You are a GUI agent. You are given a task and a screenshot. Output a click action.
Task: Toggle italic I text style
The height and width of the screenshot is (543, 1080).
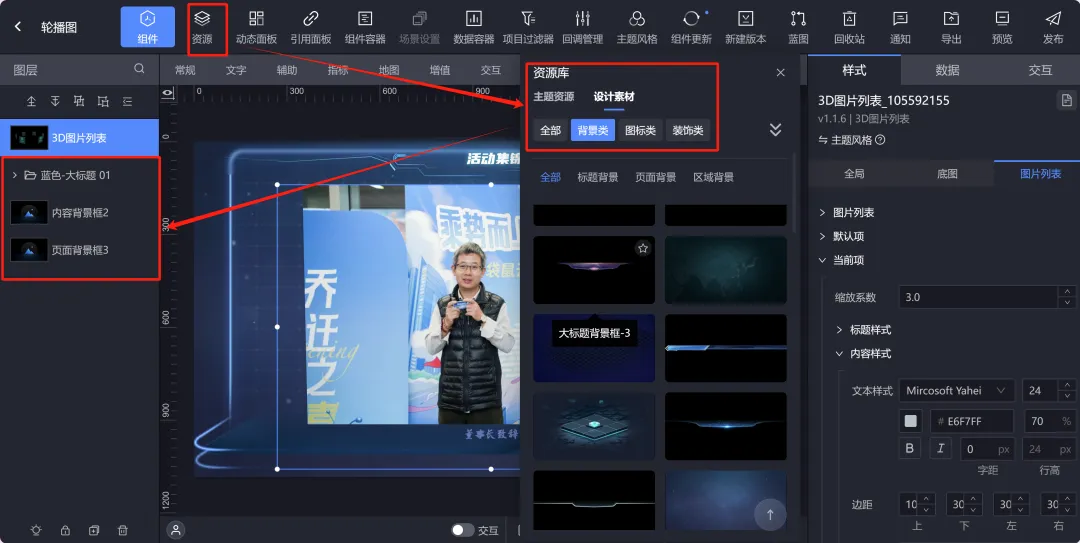(x=940, y=449)
